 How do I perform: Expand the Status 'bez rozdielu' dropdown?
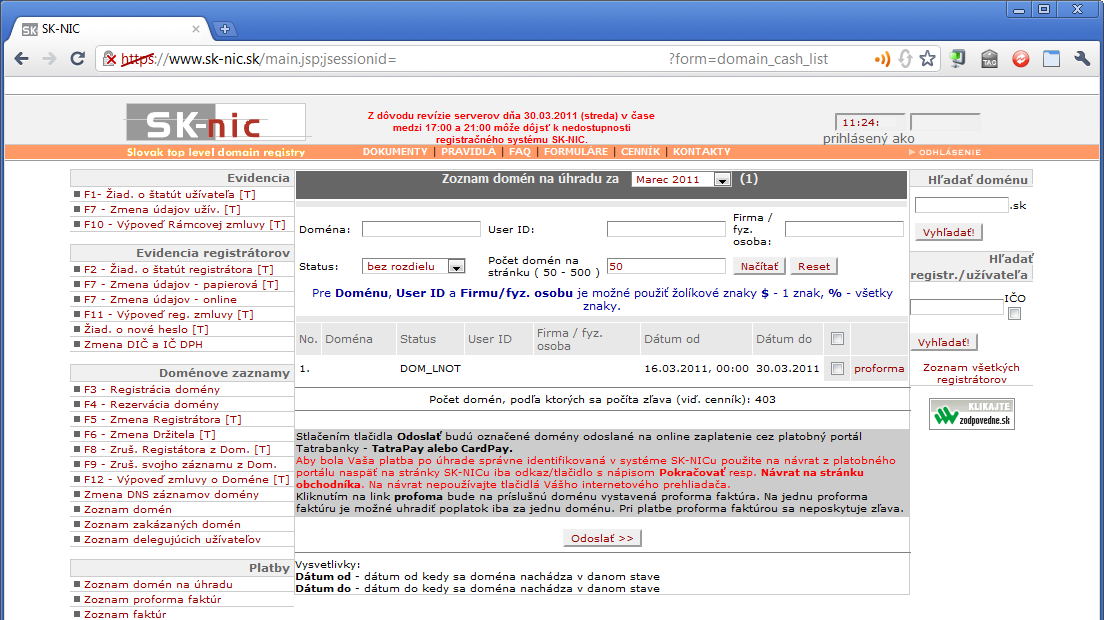[x=414, y=266]
